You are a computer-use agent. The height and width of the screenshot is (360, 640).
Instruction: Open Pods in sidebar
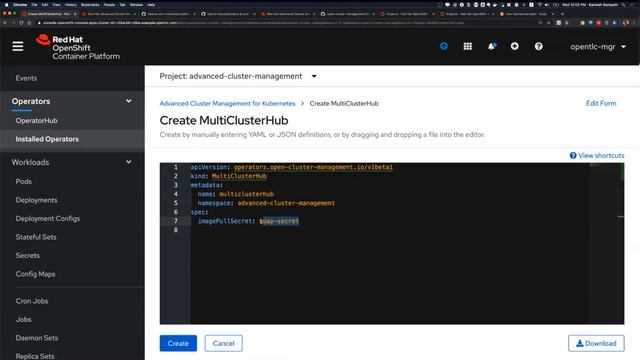(x=23, y=181)
